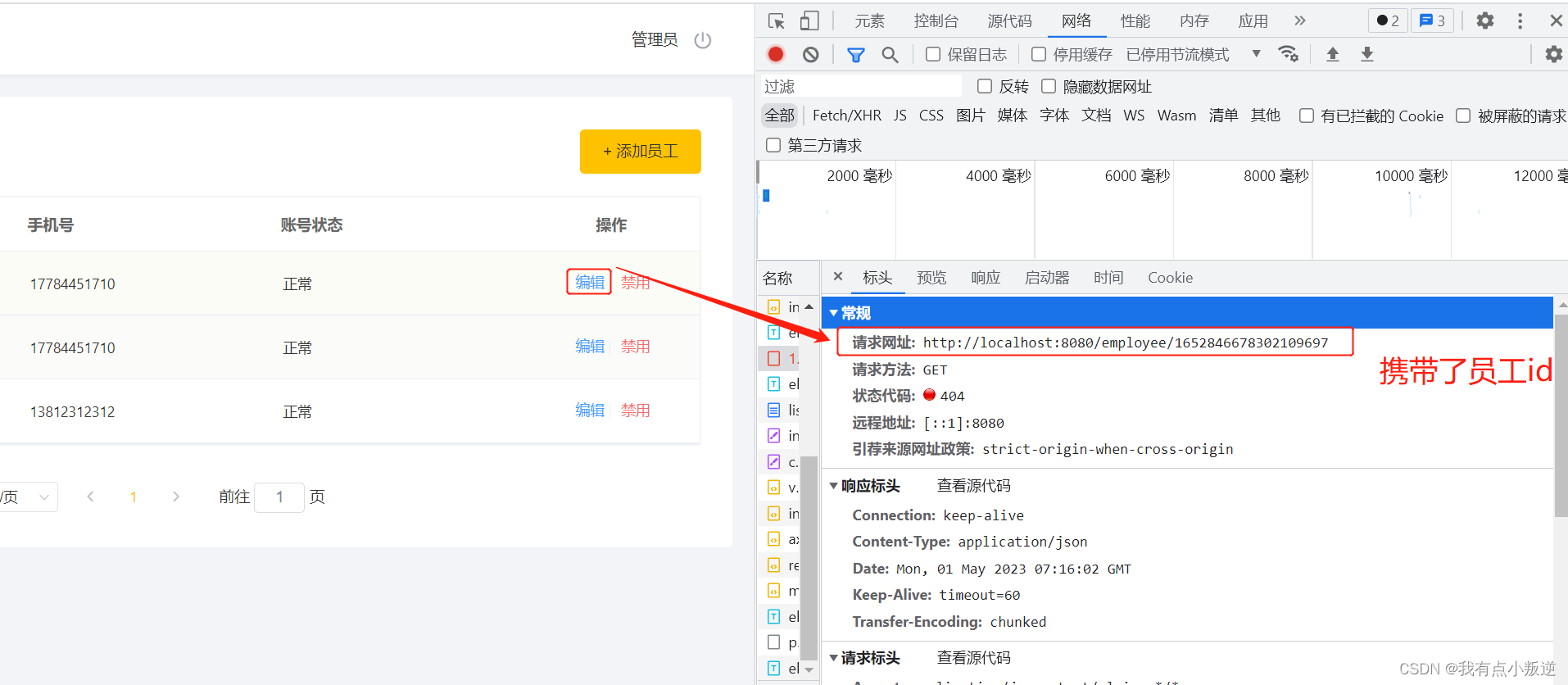Click the go-to page number input
The image size is (1568, 685).
[x=279, y=497]
